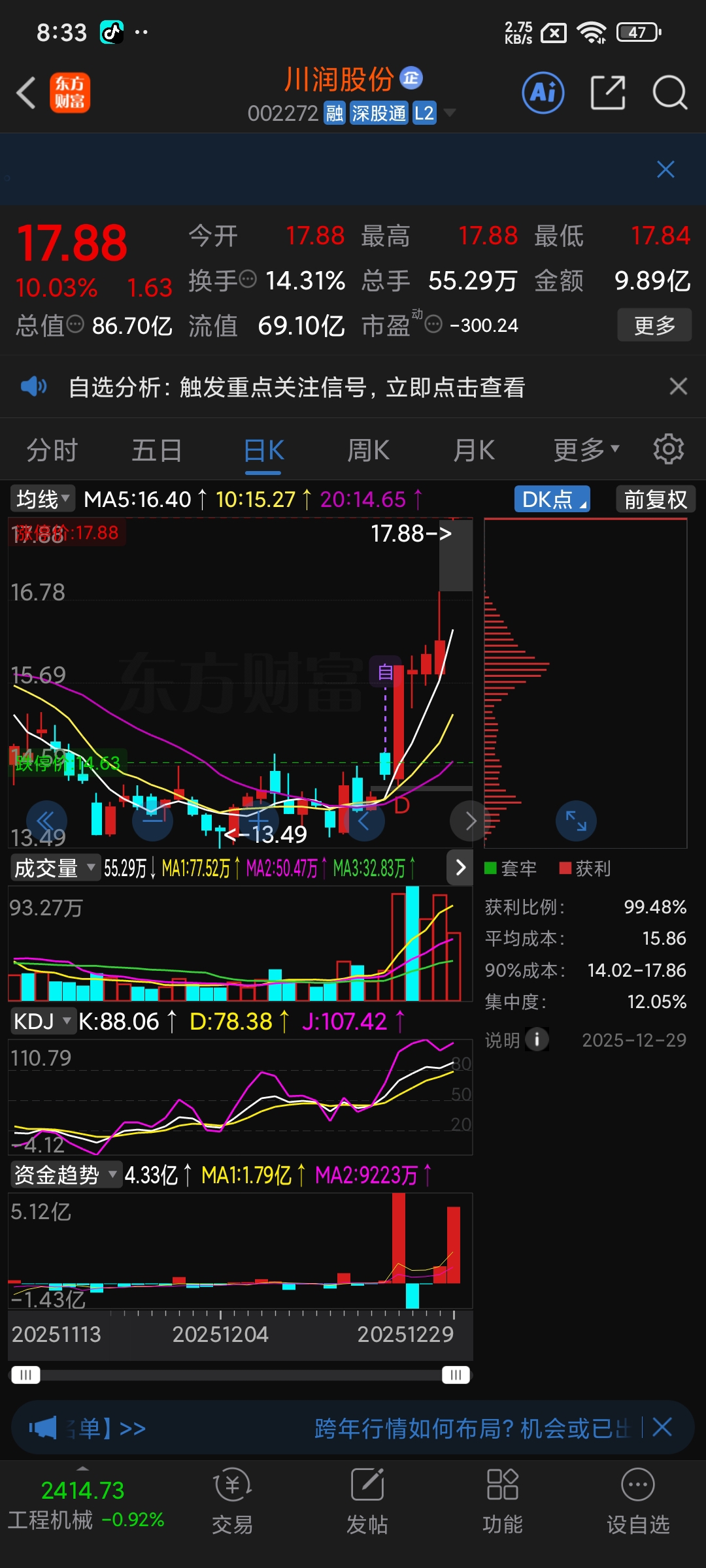The width and height of the screenshot is (706, 1568).
Task: Tap the 工程机械 index quote
Action: pos(86,1505)
